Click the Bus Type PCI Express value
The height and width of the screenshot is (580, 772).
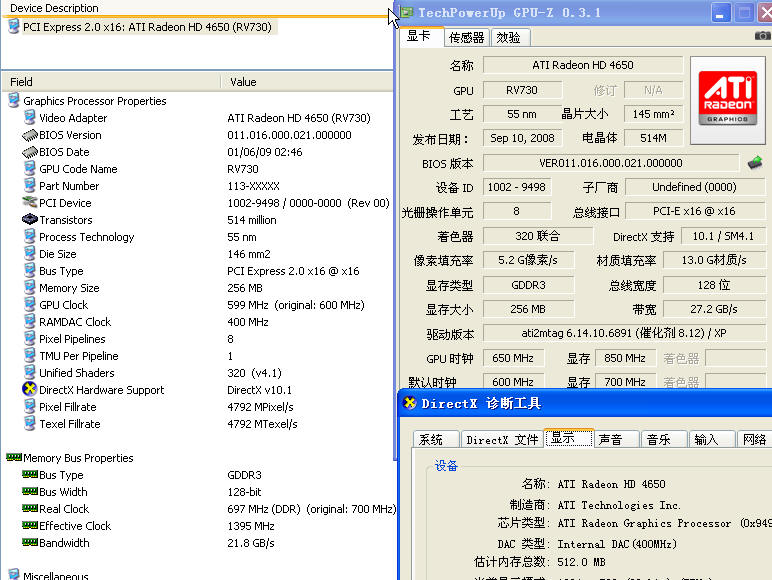click(x=293, y=271)
